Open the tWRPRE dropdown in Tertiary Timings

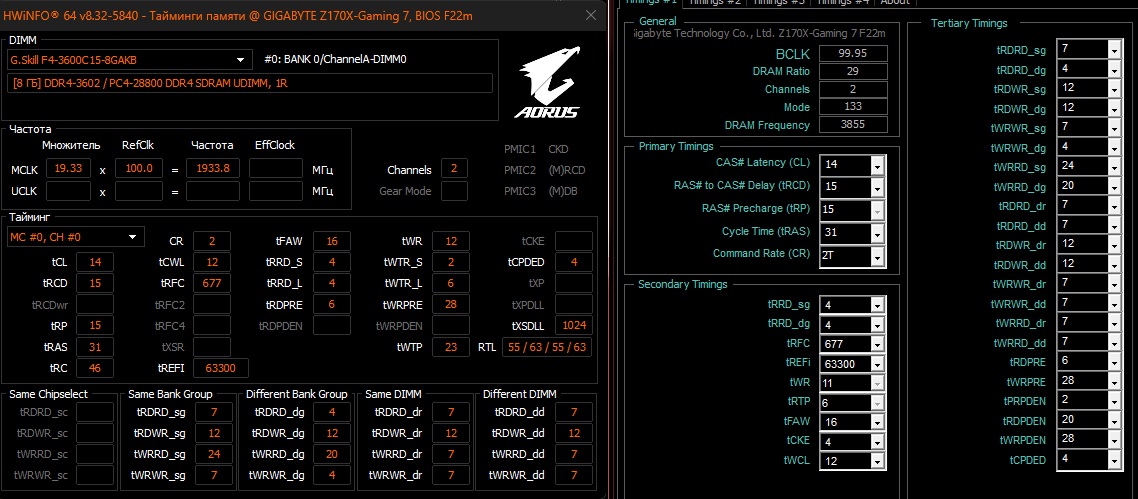1114,381
